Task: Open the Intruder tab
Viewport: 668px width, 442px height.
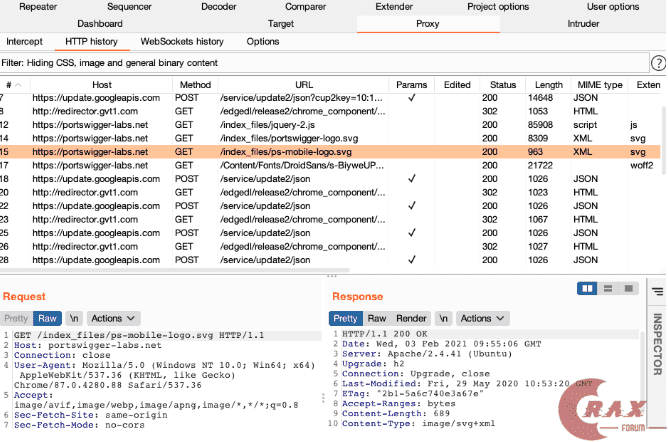Action: [x=583, y=23]
